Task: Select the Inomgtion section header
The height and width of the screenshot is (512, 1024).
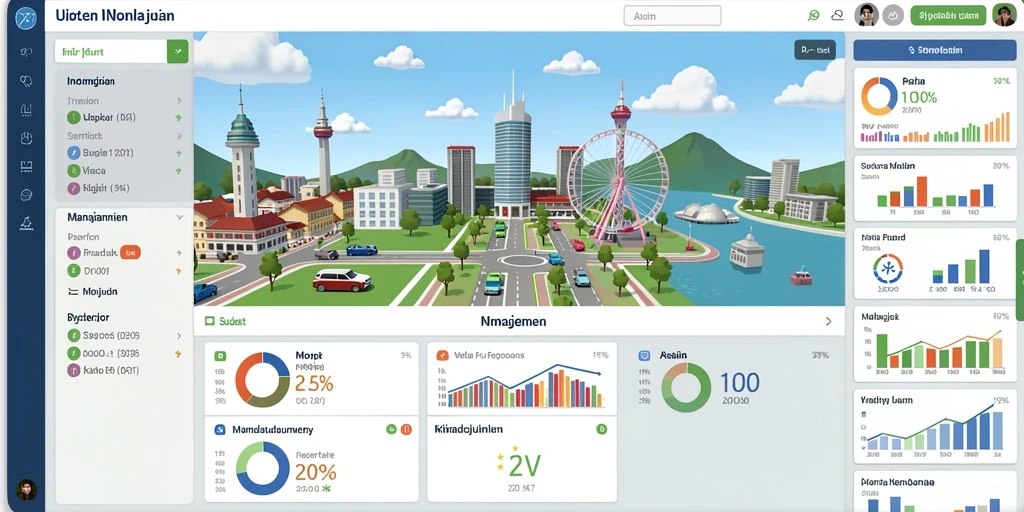Action: (x=91, y=82)
